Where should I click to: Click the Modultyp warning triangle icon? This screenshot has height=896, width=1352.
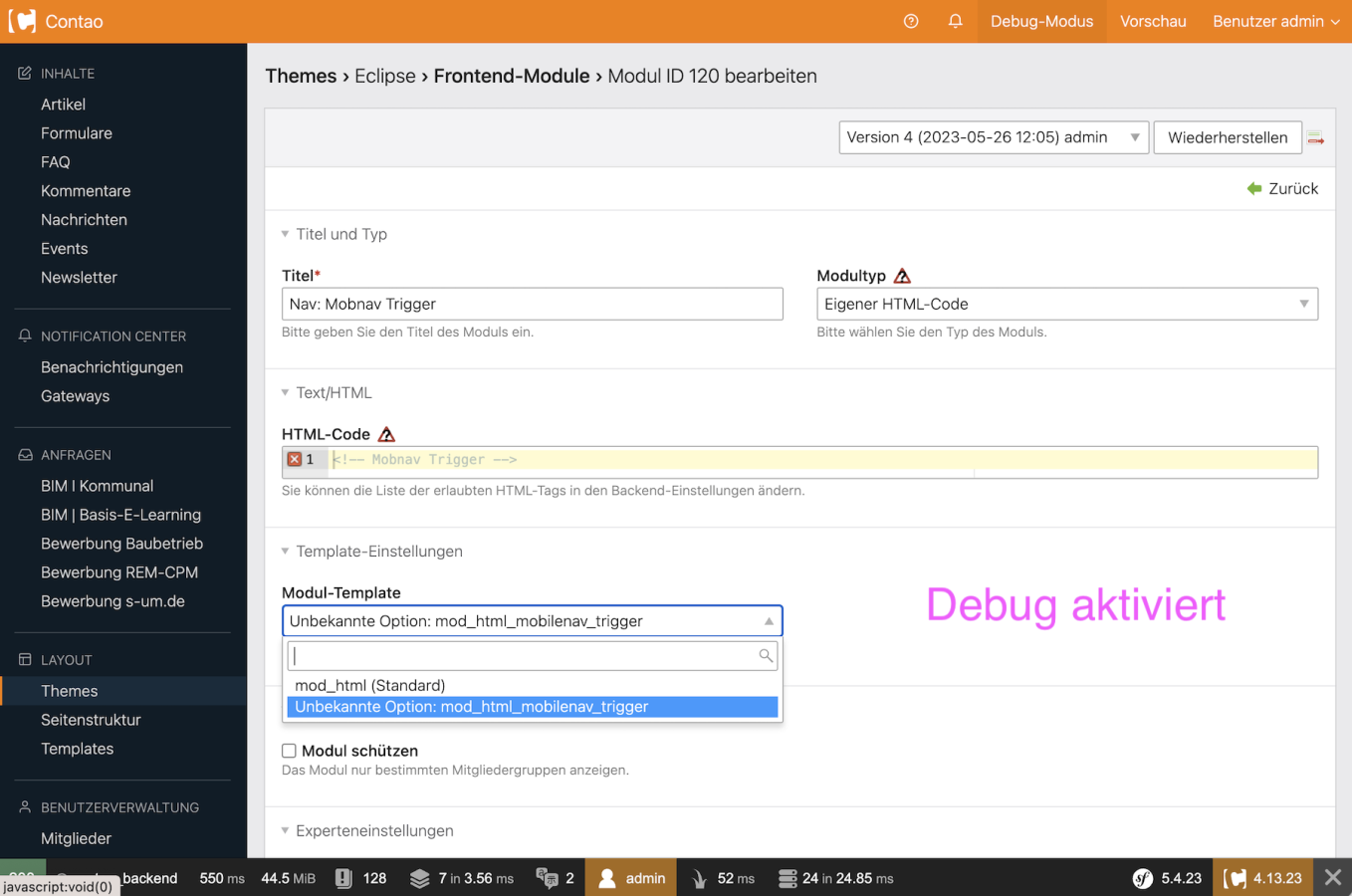click(902, 276)
